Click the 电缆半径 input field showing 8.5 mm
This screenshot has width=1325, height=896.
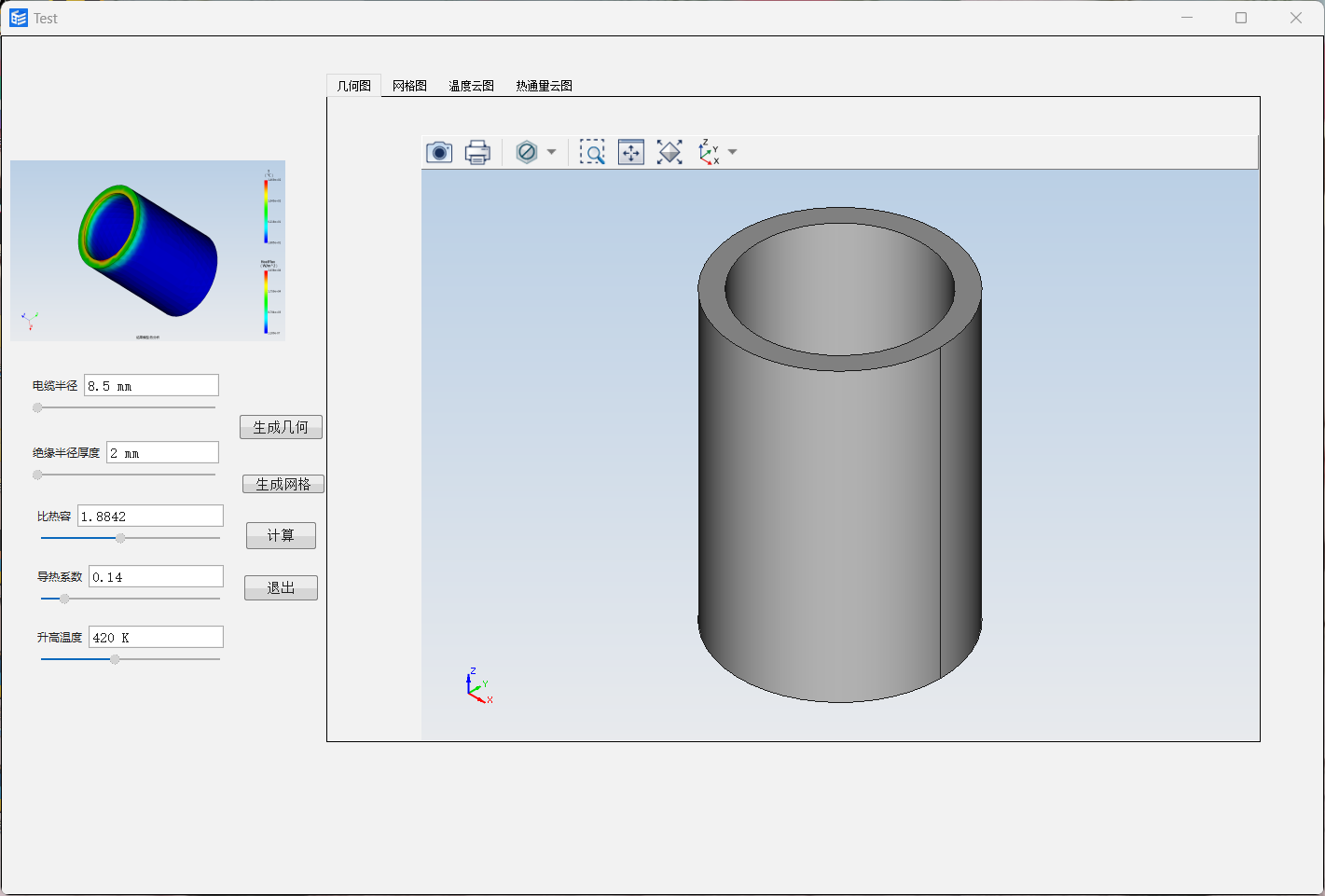pos(151,385)
